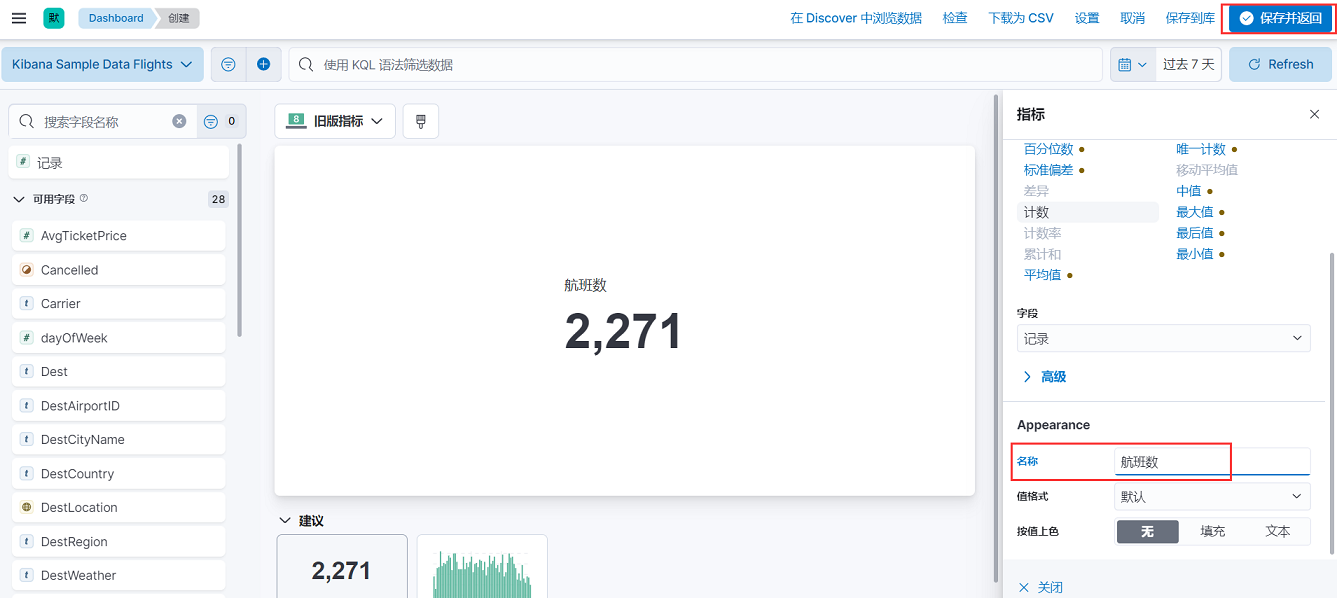
Task: Click the KQL query input field
Action: (696, 64)
